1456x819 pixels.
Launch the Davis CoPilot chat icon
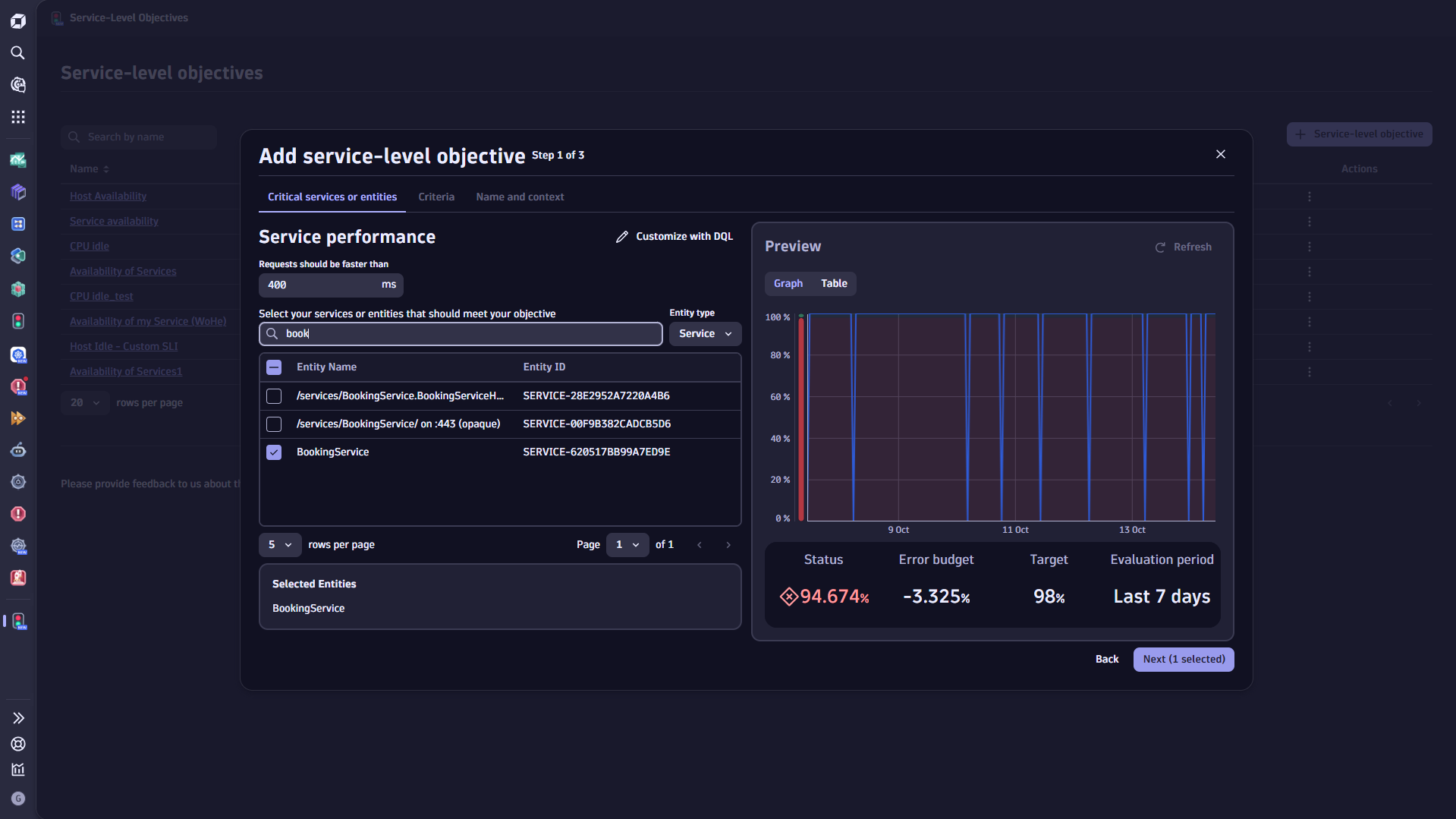point(18,85)
